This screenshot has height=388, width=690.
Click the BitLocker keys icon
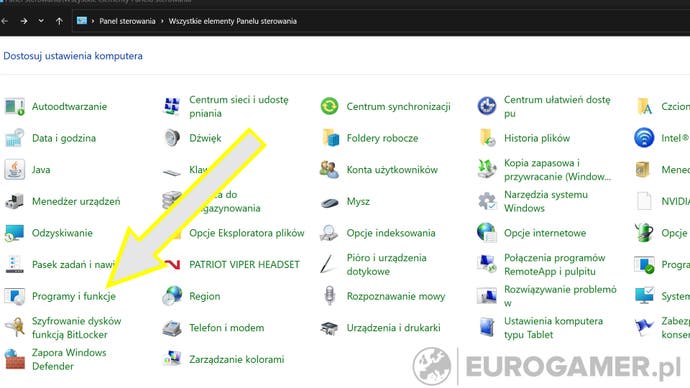pyautogui.click(x=15, y=328)
